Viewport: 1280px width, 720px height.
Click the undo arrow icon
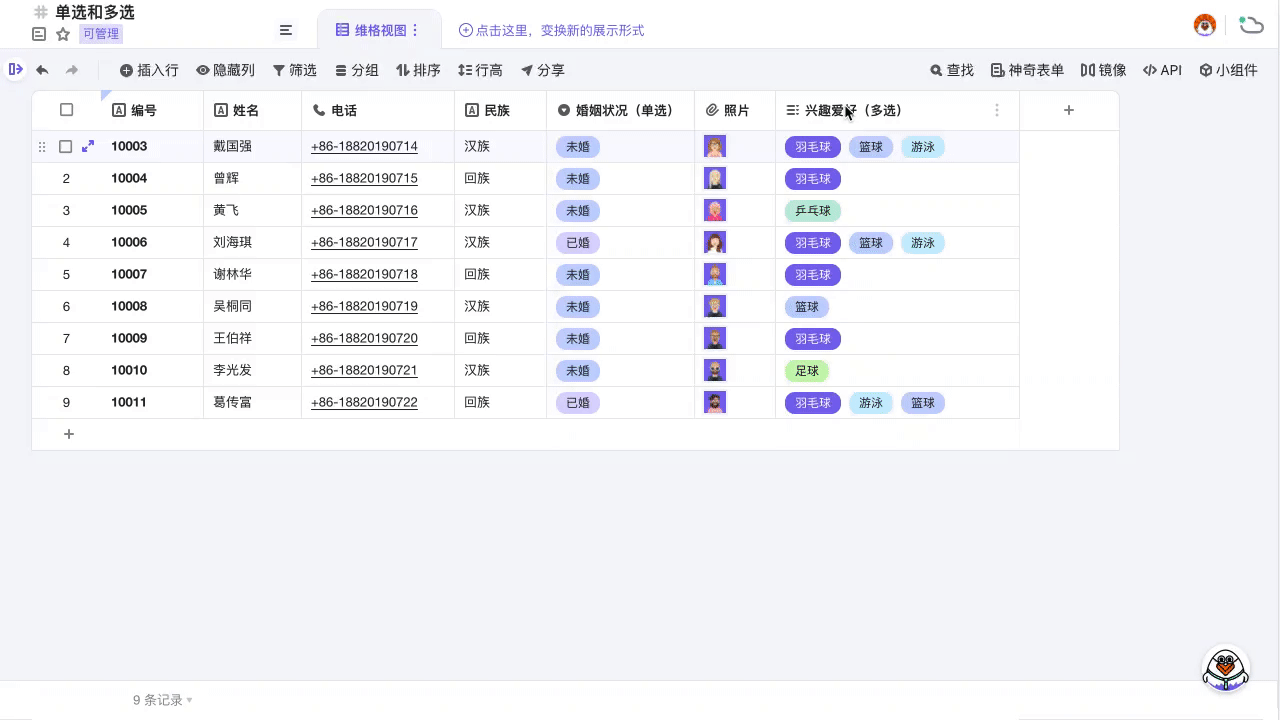41,70
